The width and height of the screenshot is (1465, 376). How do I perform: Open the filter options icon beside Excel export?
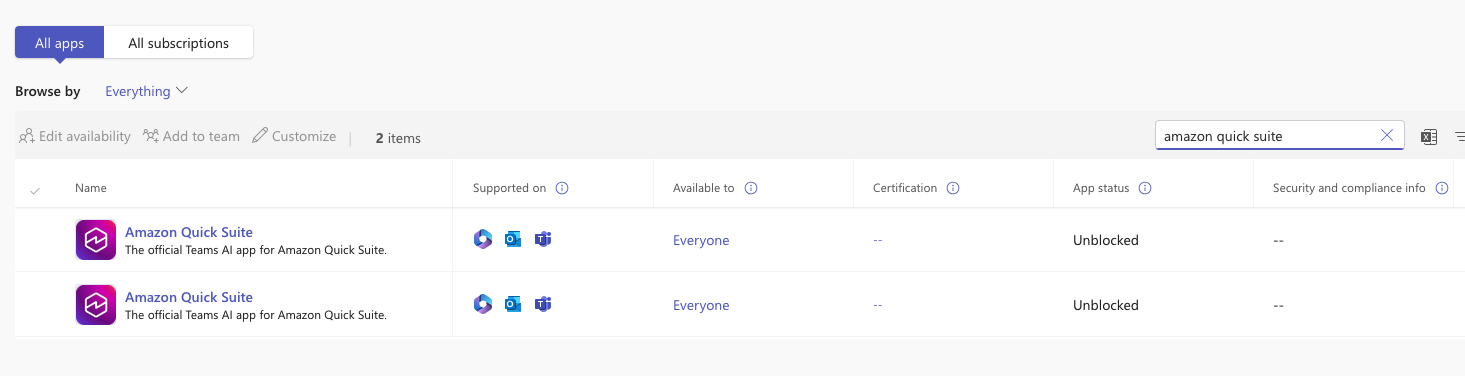click(x=1459, y=137)
